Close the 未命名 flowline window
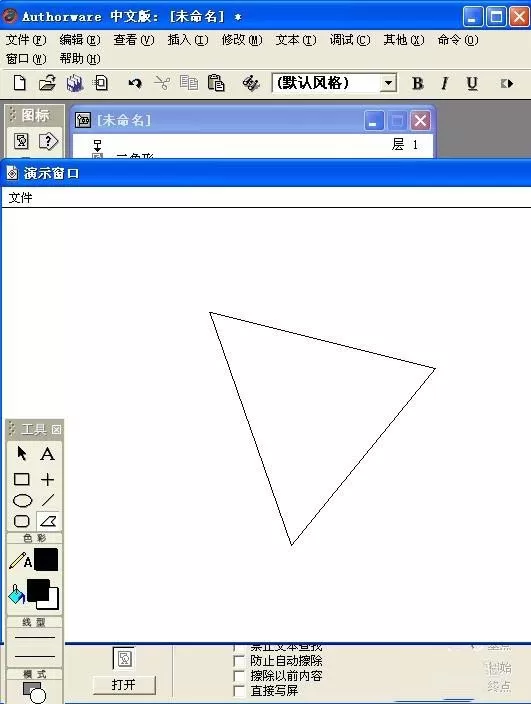This screenshot has width=531, height=704. point(420,120)
